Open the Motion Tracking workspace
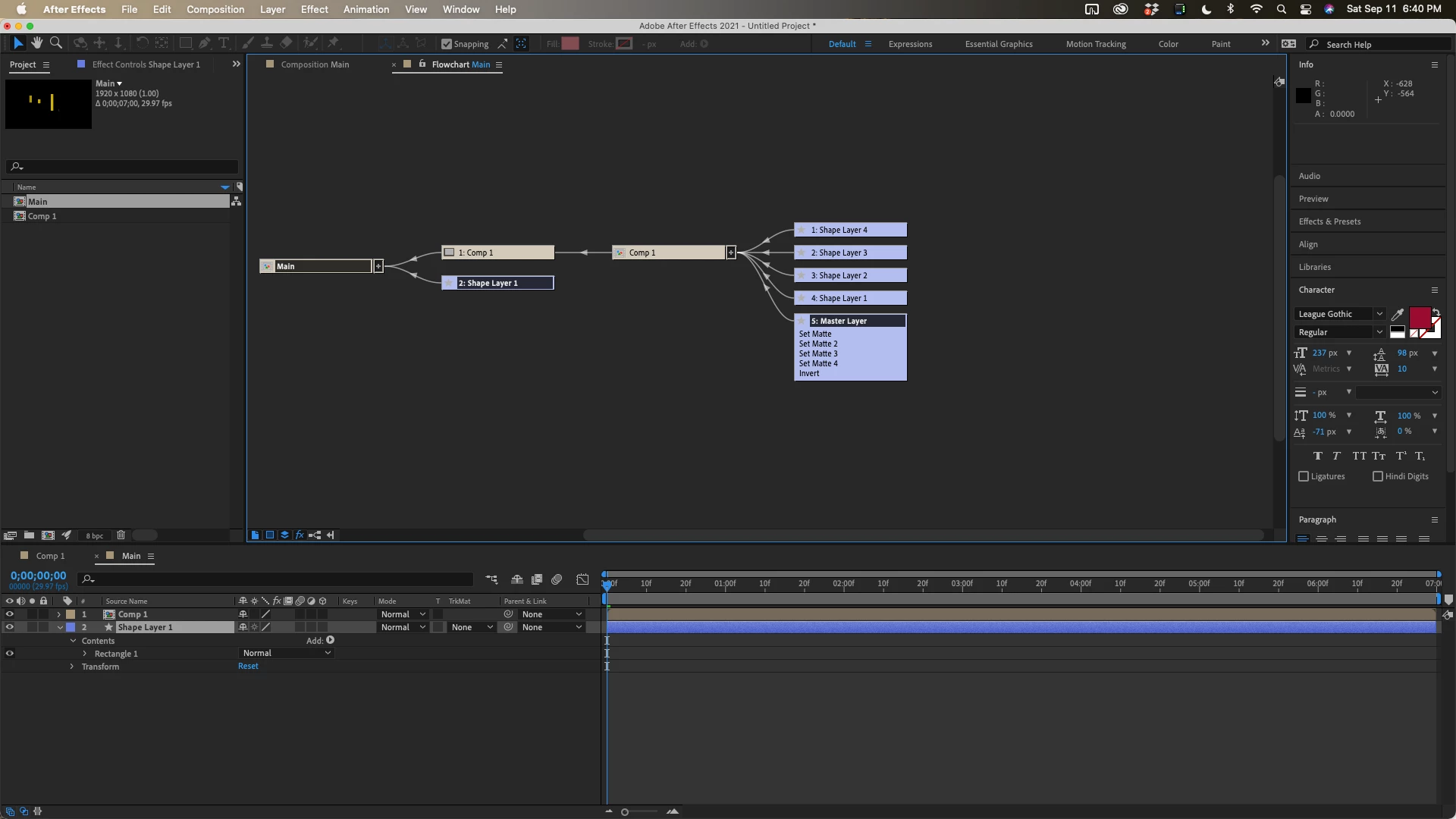Viewport: 1456px width, 819px height. click(1095, 44)
